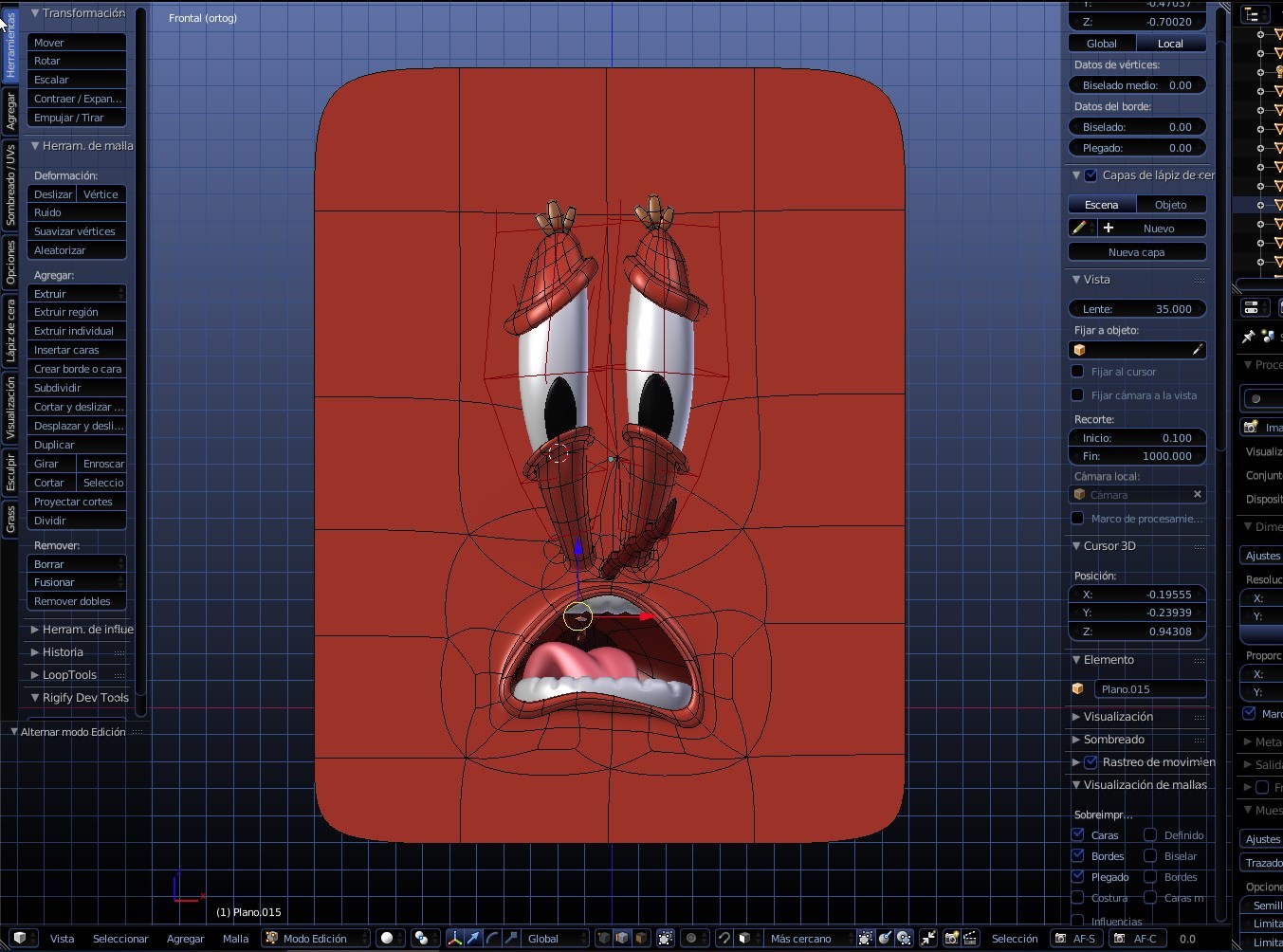Click the pin icon in properties header
Image resolution: width=1283 pixels, height=952 pixels.
point(1249,336)
